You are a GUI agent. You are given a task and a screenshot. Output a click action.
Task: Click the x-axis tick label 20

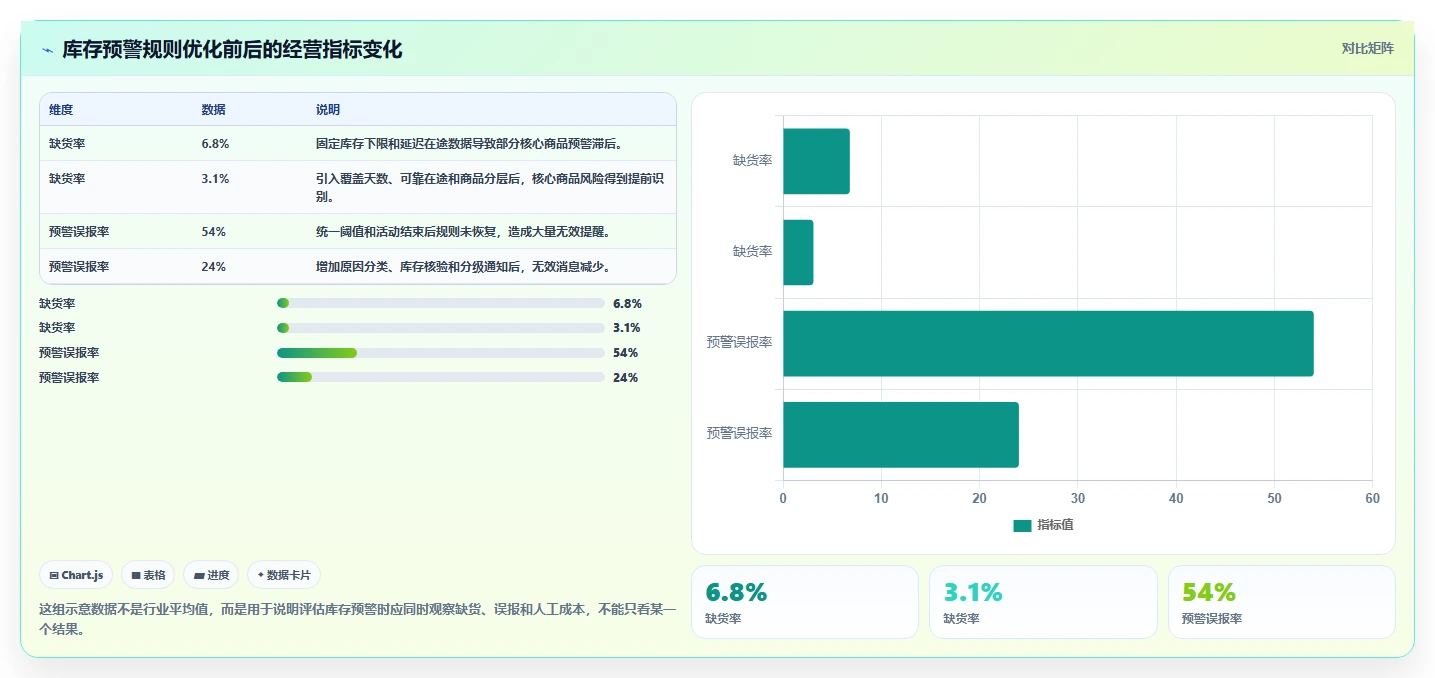tap(979, 498)
